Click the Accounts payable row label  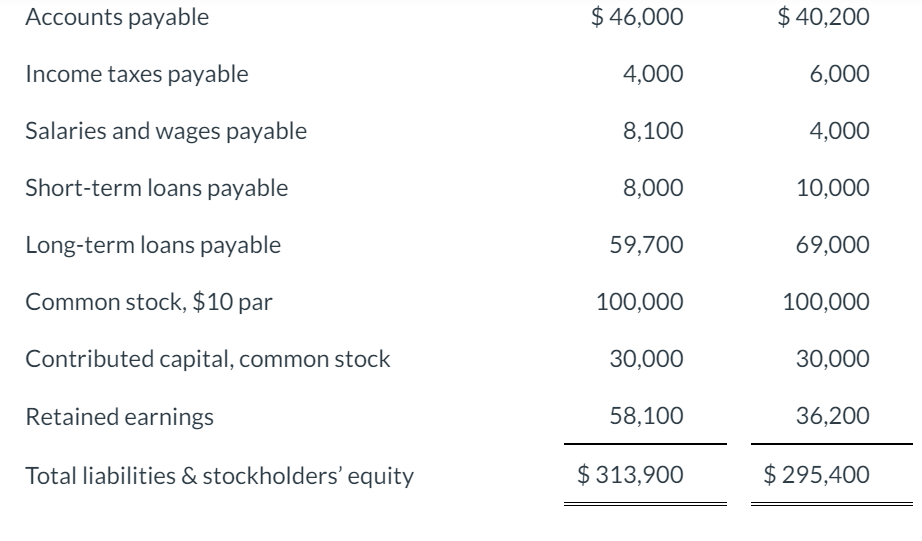tap(117, 17)
